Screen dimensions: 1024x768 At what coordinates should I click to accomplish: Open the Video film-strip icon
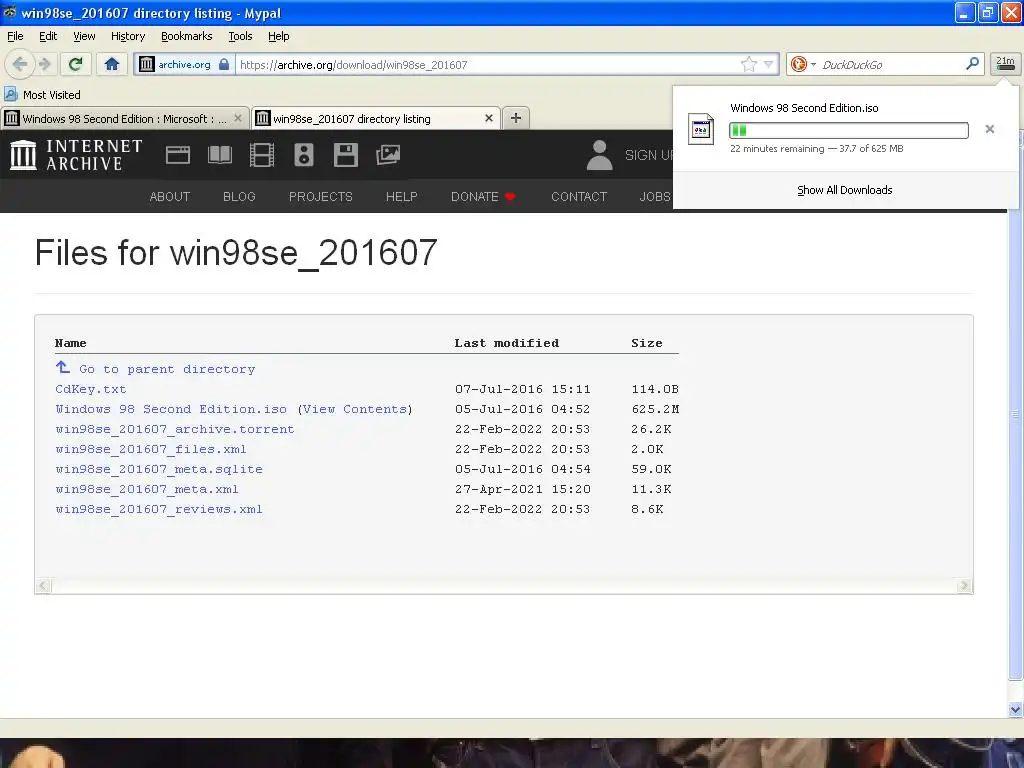[x=261, y=155]
